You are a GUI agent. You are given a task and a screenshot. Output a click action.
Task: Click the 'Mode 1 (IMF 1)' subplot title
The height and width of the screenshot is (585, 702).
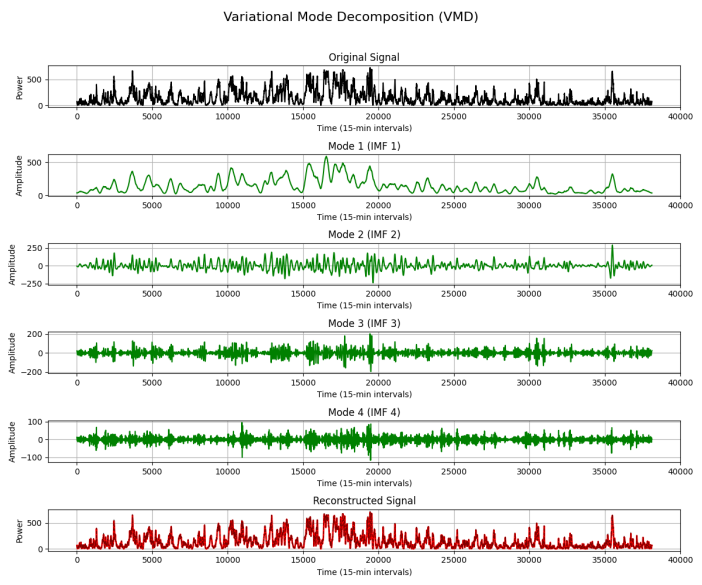364,146
